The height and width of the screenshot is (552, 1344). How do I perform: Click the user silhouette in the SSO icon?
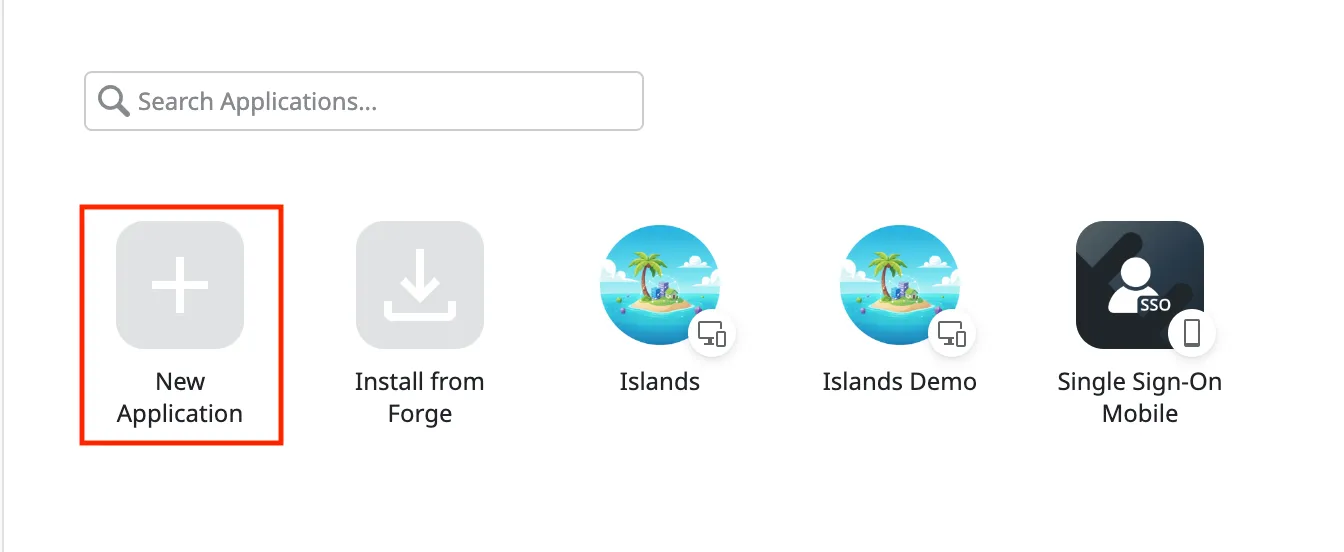pos(1133,285)
